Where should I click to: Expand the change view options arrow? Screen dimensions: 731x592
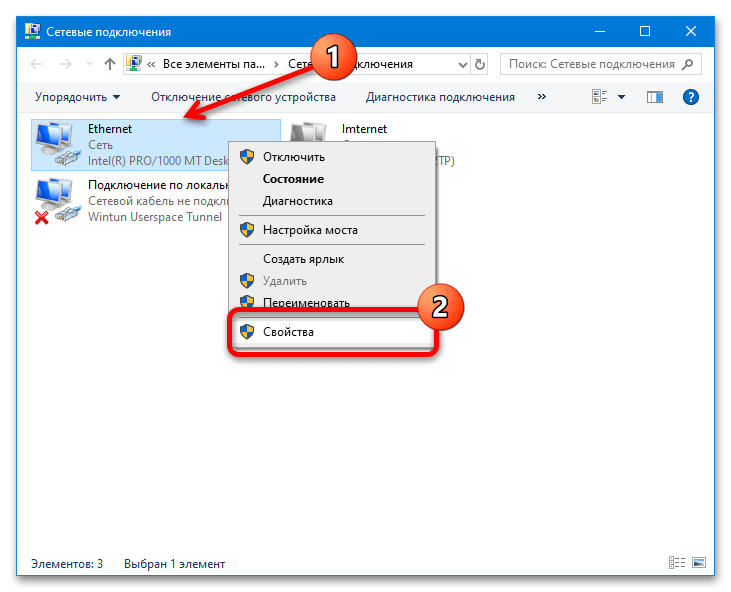(621, 97)
